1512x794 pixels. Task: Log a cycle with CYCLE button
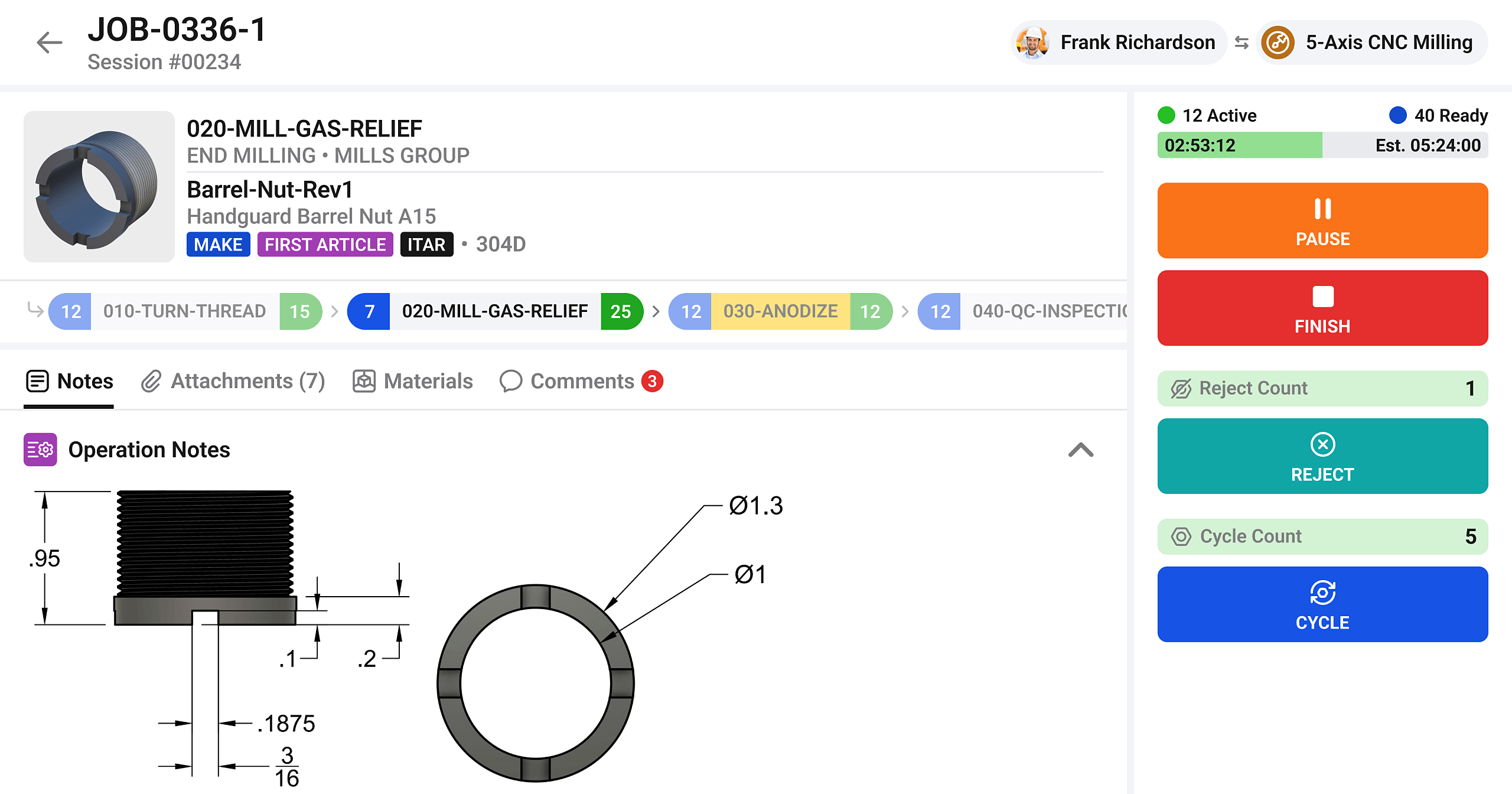point(1322,604)
